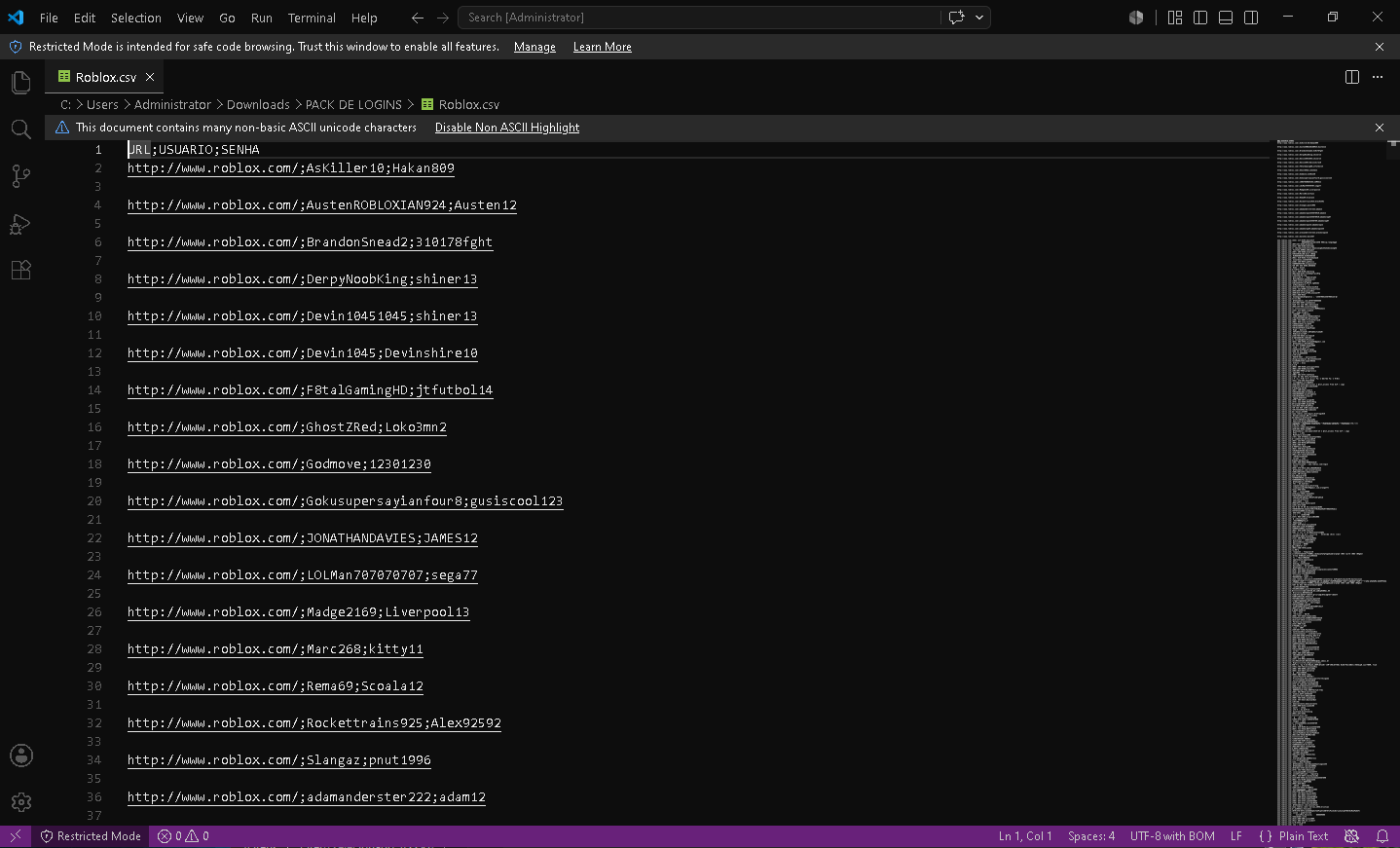Go back with the left arrow
Image resolution: width=1400 pixels, height=848 pixels.
[x=418, y=18]
